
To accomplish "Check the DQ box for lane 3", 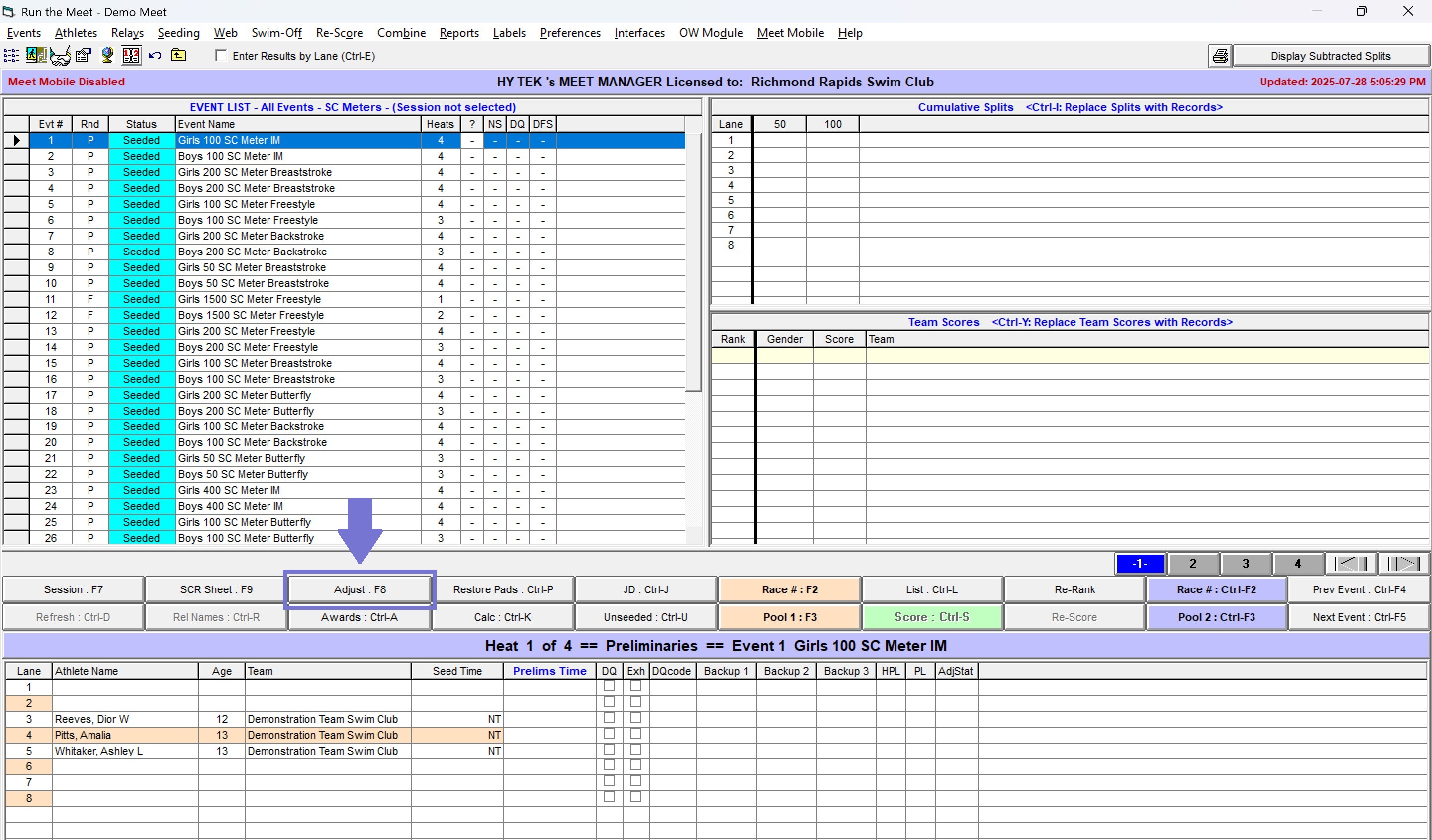I will pos(609,718).
